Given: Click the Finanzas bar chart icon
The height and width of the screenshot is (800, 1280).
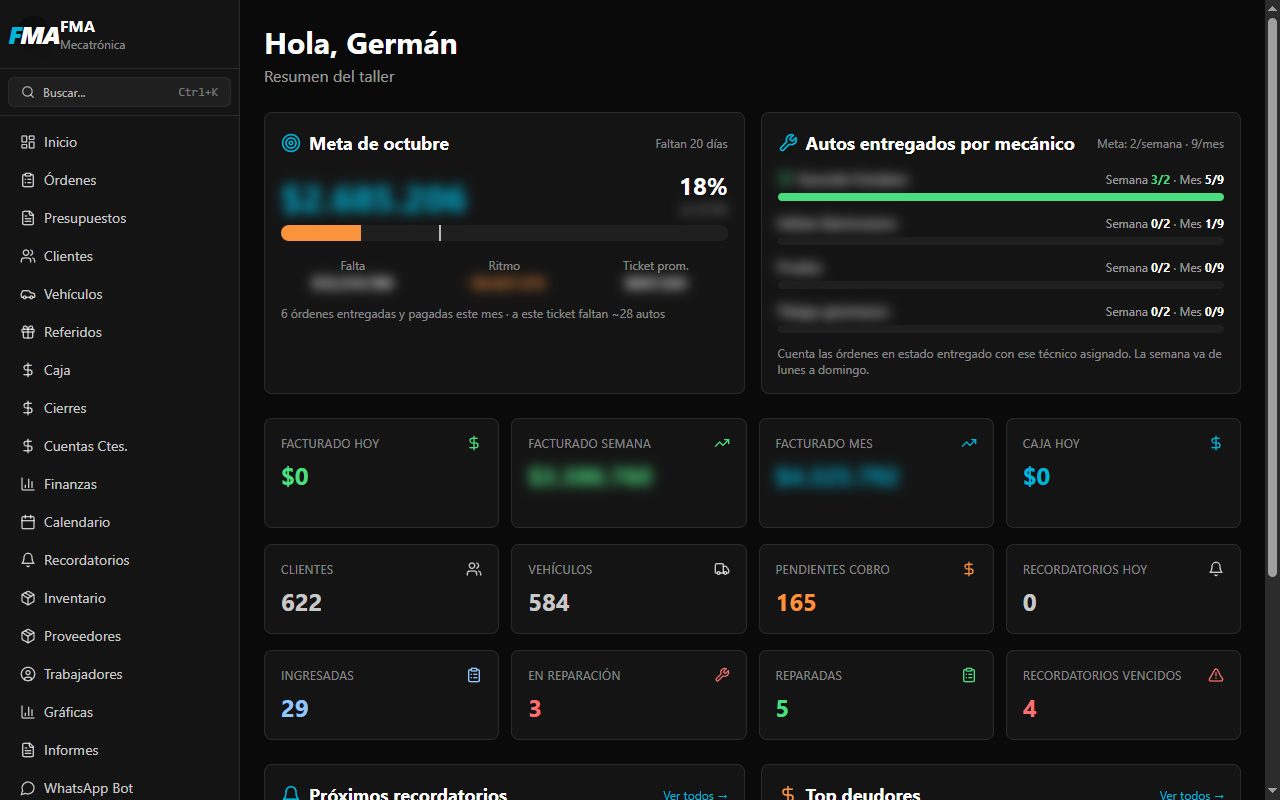Looking at the screenshot, I should coord(28,484).
